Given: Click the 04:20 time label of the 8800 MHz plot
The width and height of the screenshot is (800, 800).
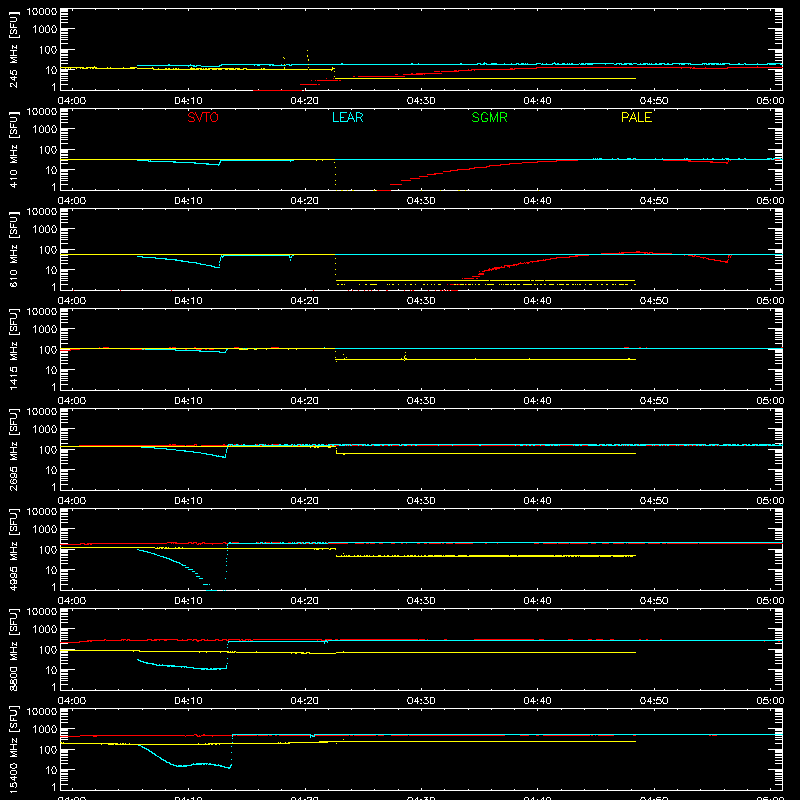Looking at the screenshot, I should [x=305, y=701].
